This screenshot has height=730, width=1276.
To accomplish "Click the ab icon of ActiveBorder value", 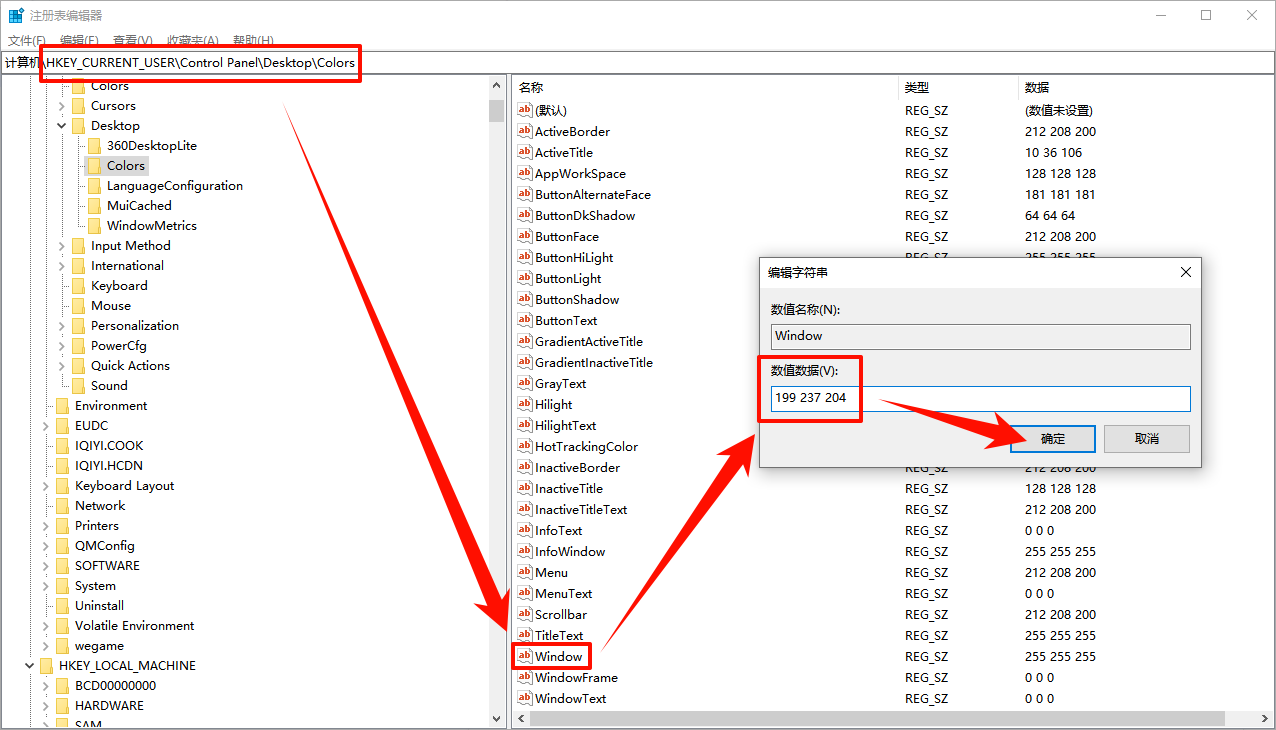I will click(x=525, y=131).
